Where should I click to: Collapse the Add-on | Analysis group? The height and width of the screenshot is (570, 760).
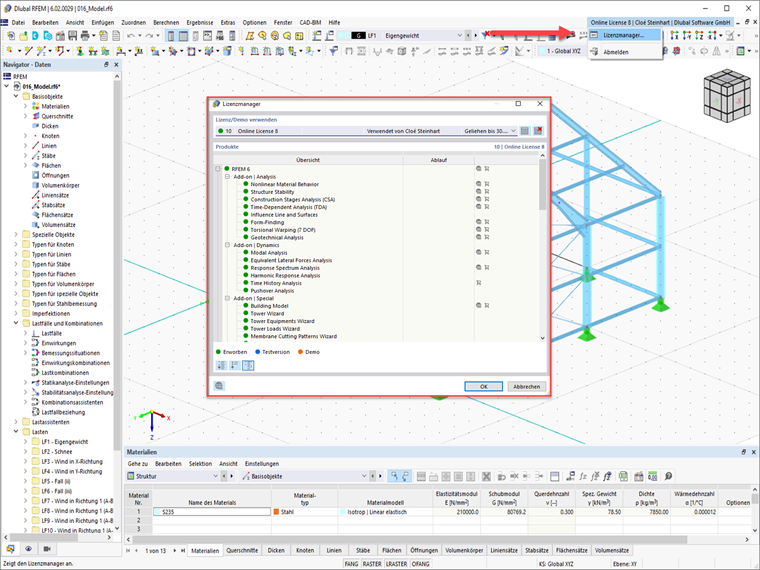point(227,176)
